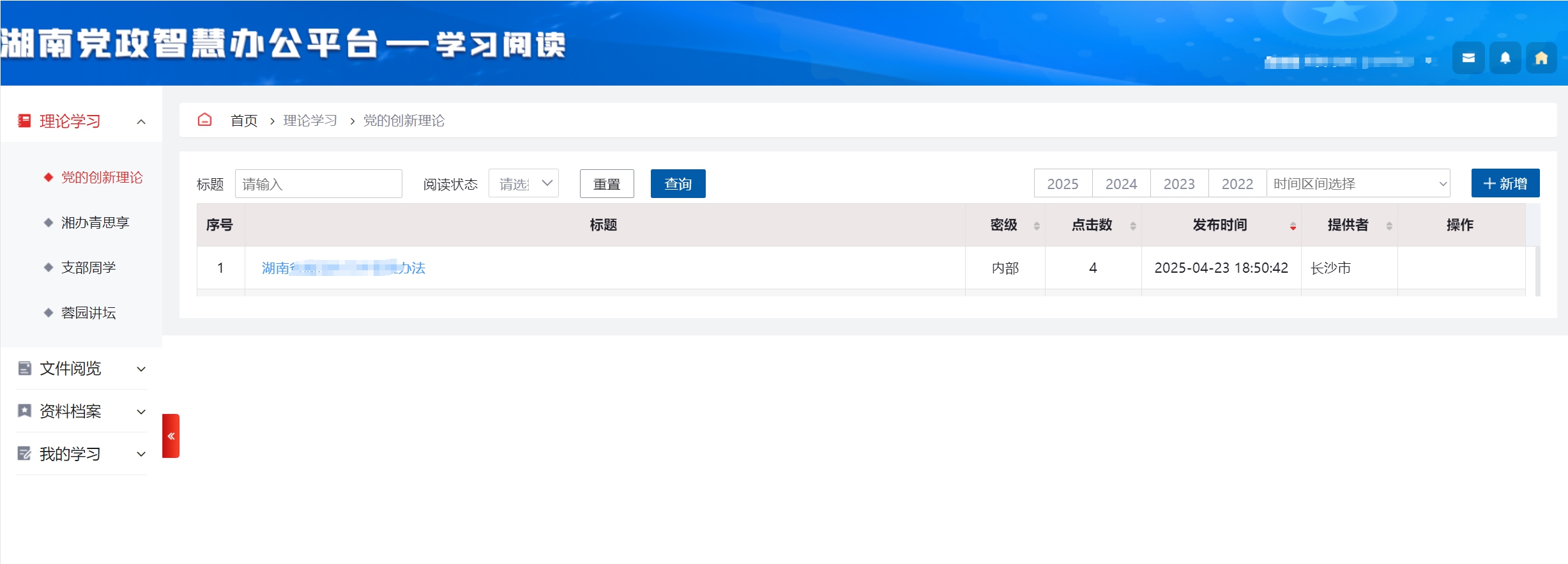
Task: Sort table by 密级 sort icon
Action: click(1037, 226)
